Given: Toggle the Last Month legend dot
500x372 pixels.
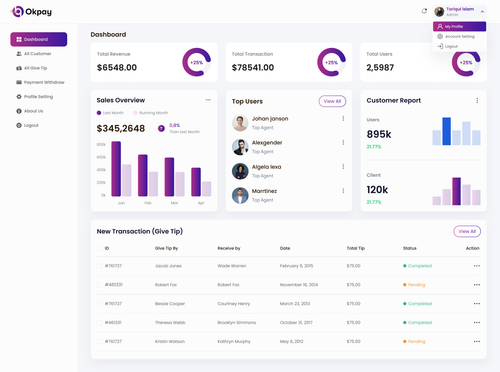Looking at the screenshot, I should click(99, 113).
